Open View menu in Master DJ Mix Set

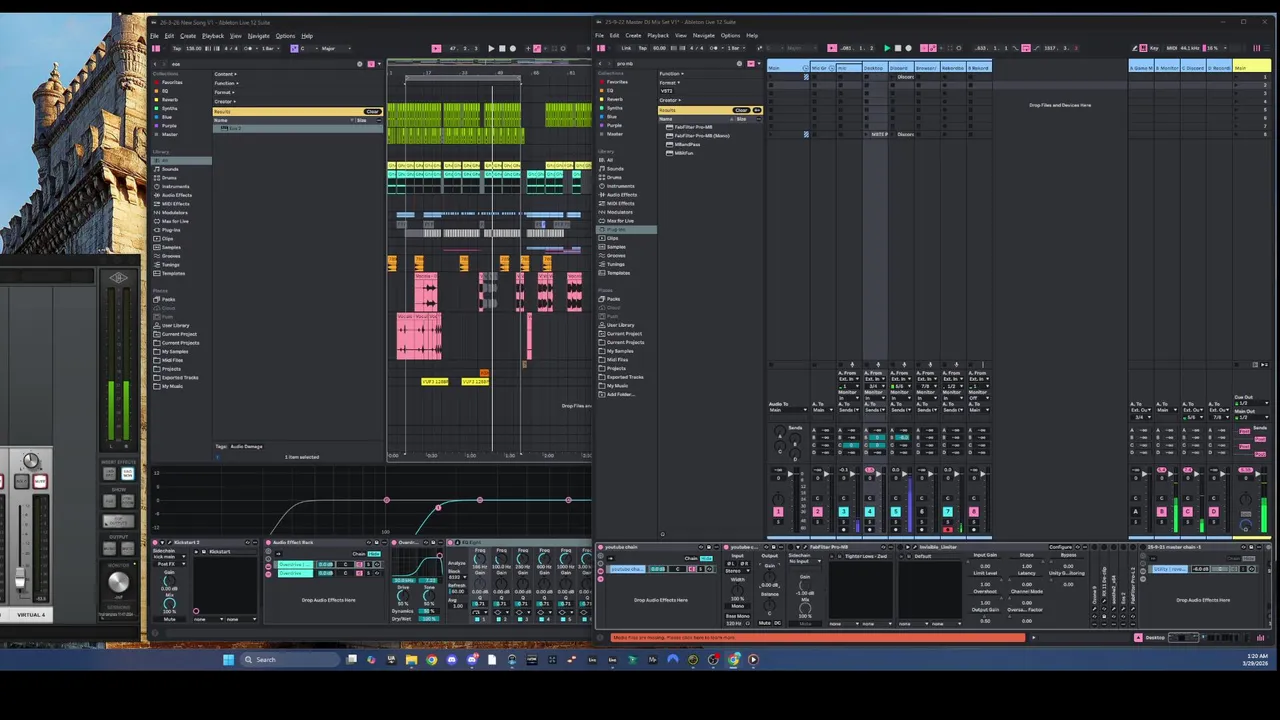point(681,36)
